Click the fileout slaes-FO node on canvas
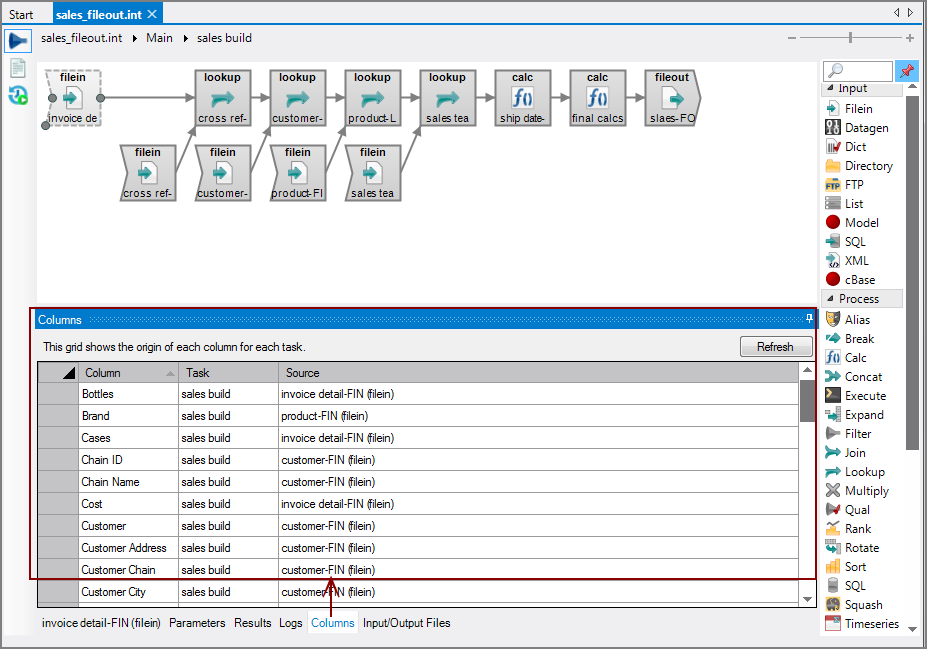This screenshot has width=927, height=649. coord(672,97)
